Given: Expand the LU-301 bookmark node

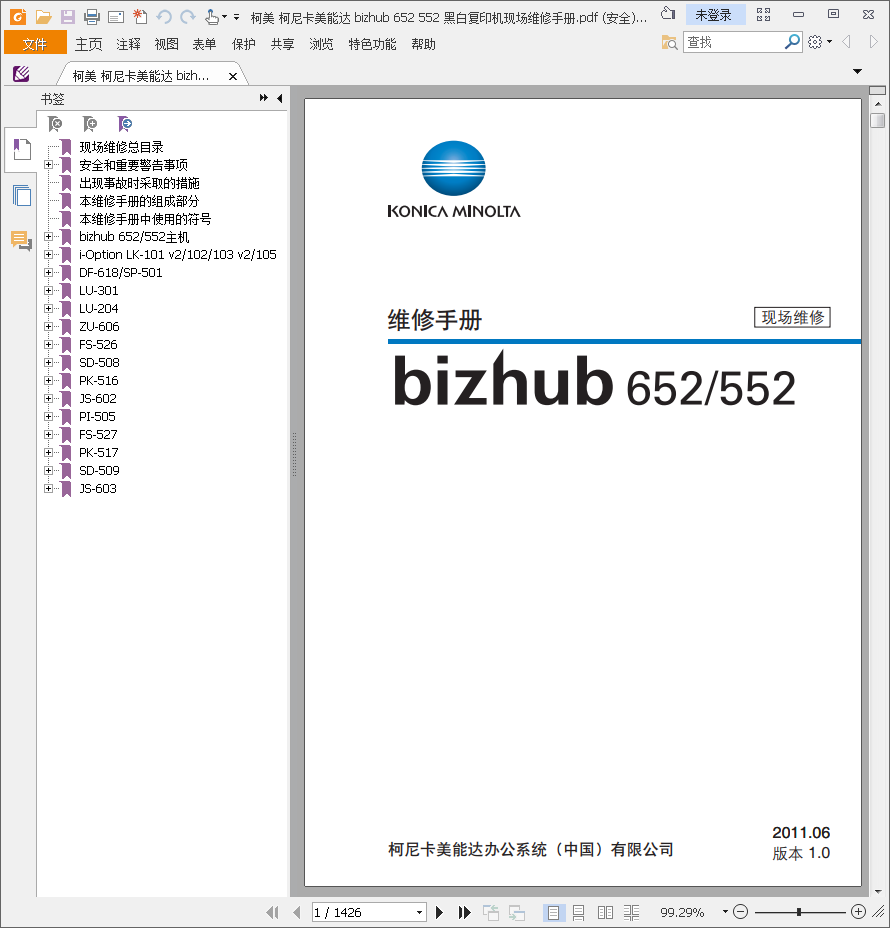Looking at the screenshot, I should tap(49, 291).
